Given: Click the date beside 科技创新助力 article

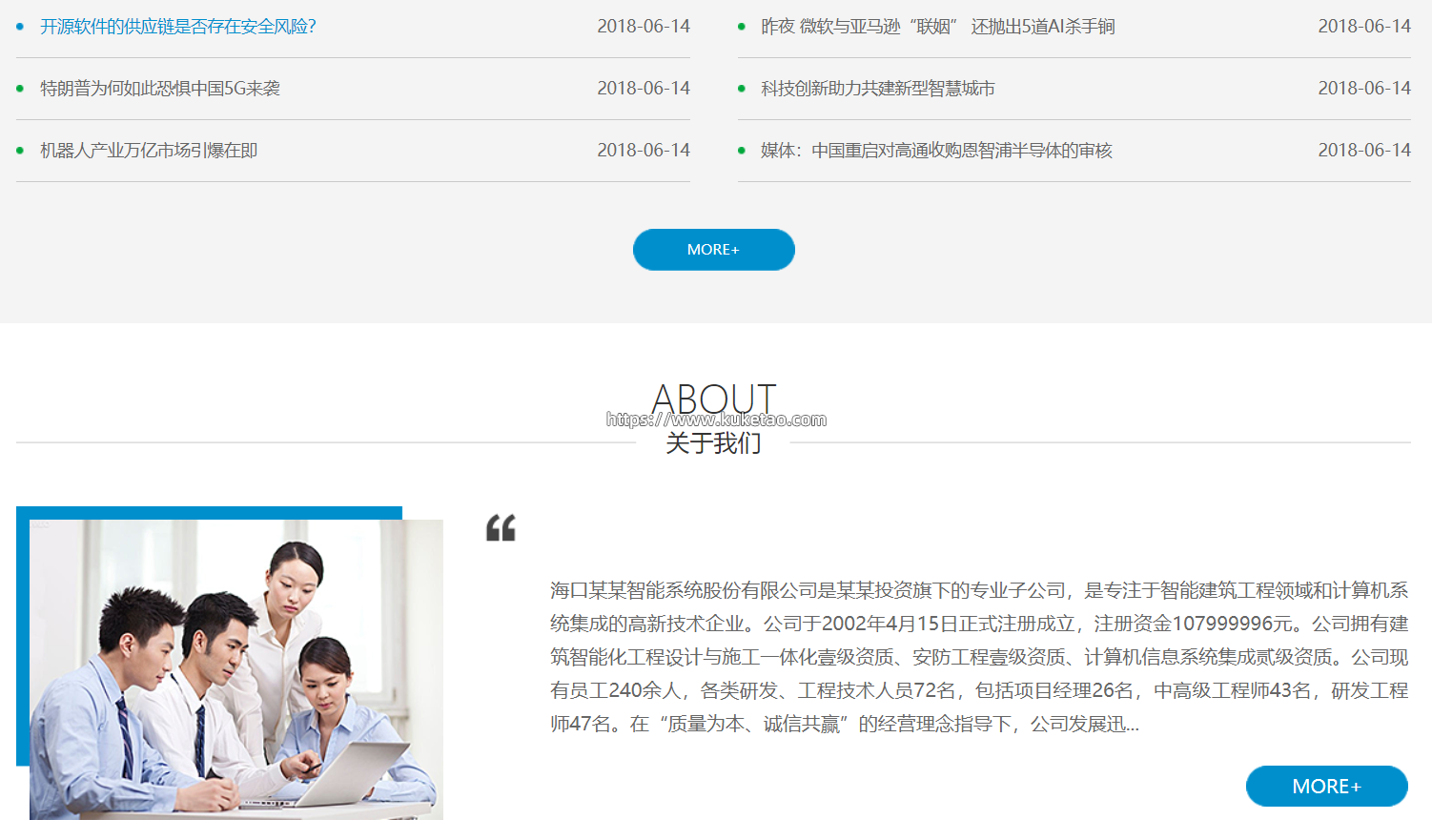Looking at the screenshot, I should click(1364, 89).
